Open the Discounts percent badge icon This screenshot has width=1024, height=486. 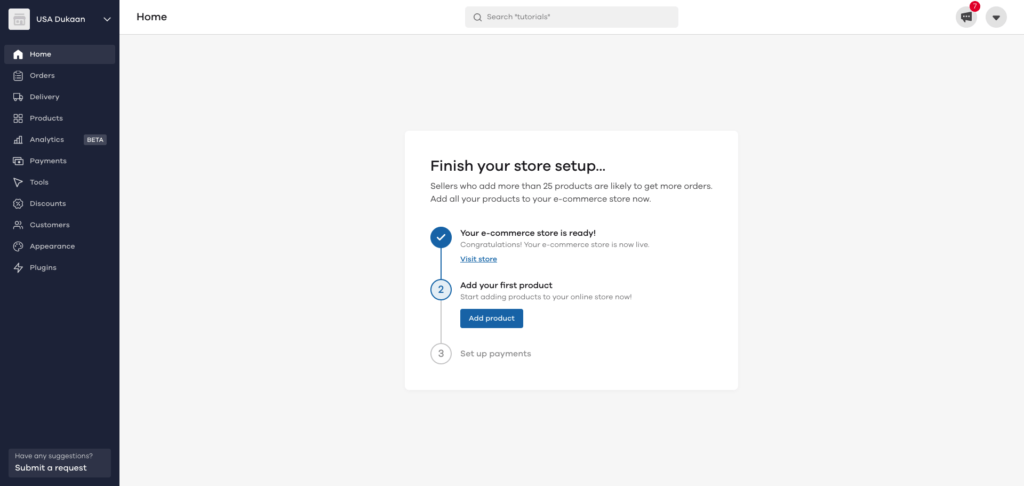18,204
